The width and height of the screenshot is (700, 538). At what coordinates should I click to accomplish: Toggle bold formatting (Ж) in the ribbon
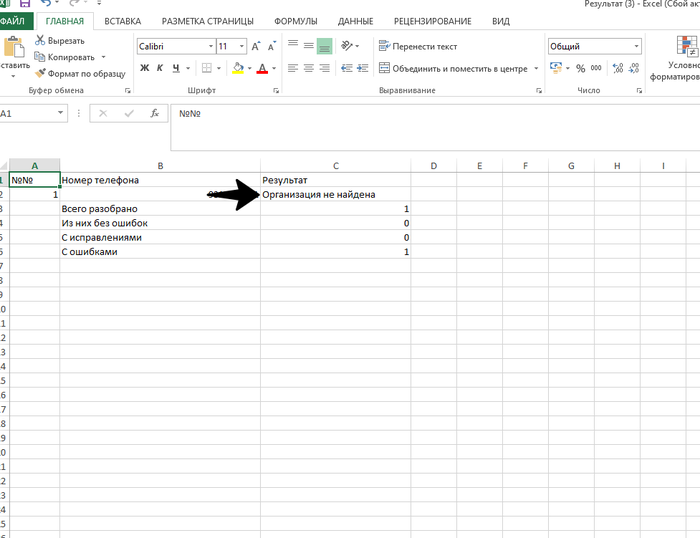(x=144, y=68)
